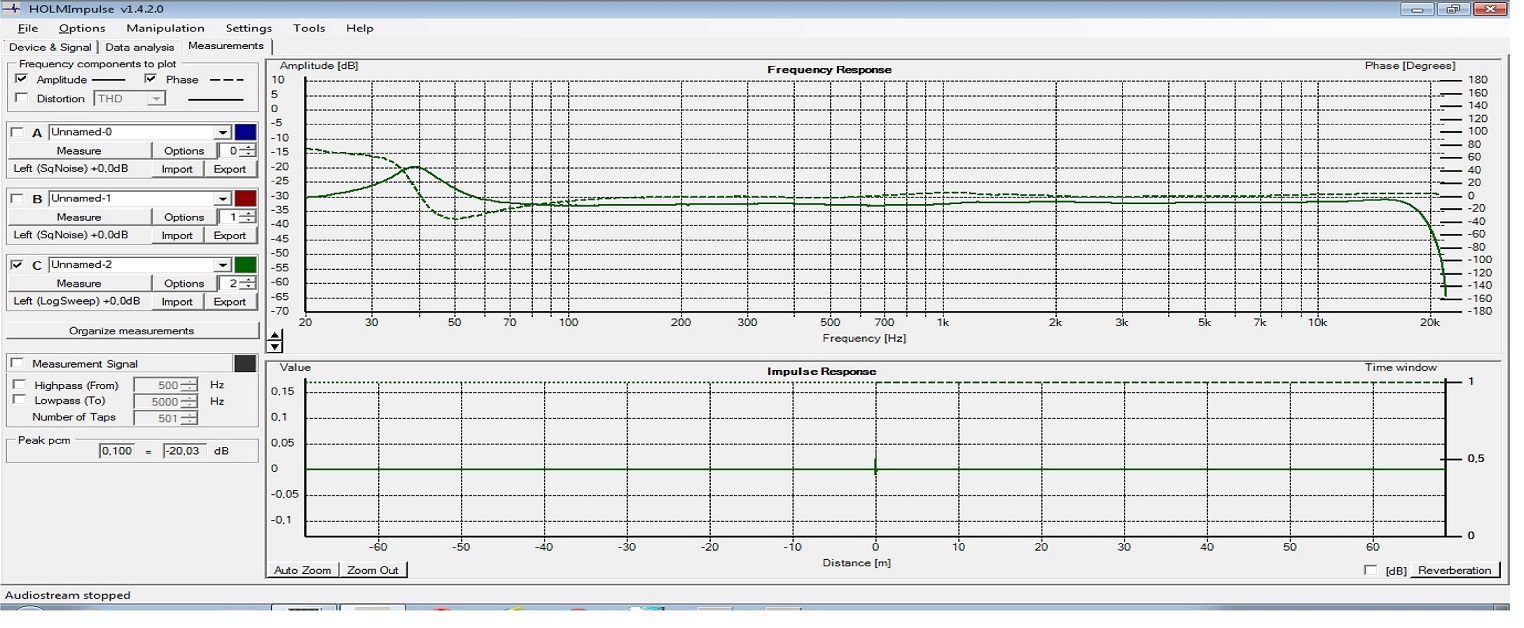Screen dimensions: 1524x628
Task: Click Export for slot B
Action: [x=230, y=235]
